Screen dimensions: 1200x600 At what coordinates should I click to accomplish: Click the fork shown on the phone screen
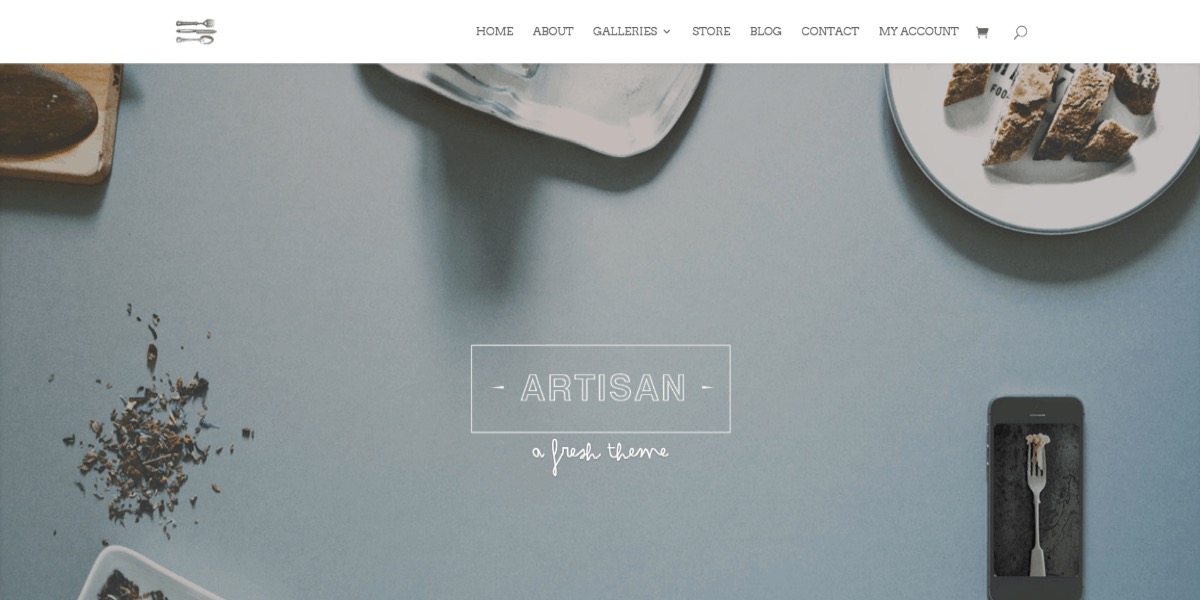click(x=1035, y=500)
